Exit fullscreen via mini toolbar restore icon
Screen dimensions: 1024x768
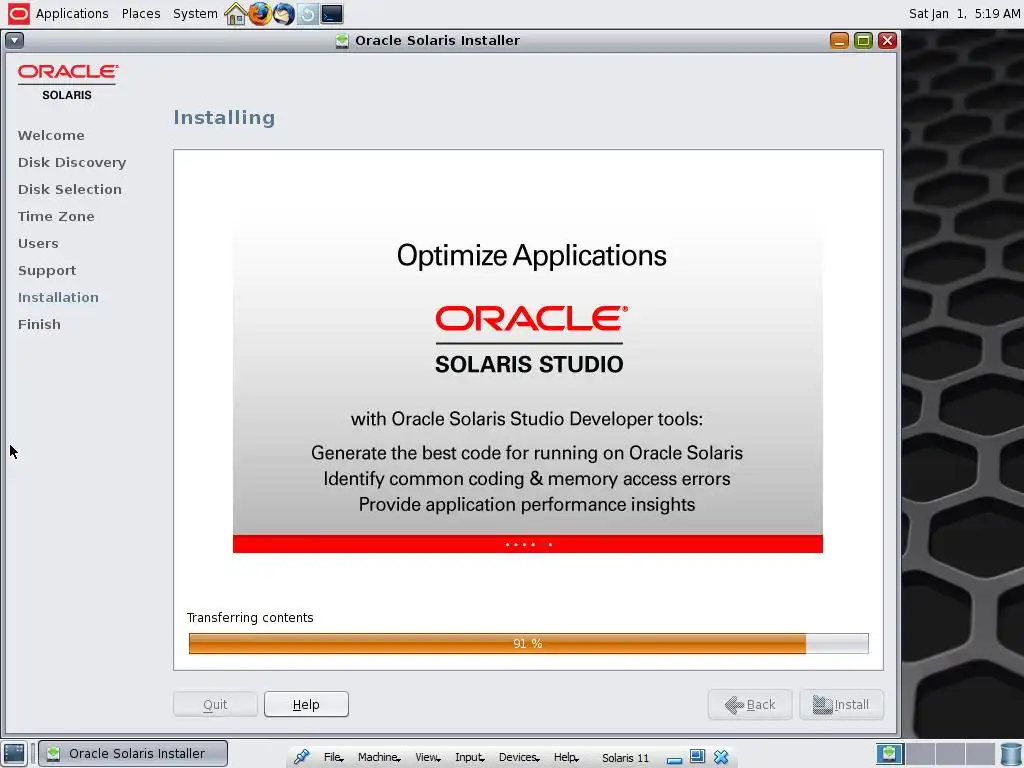click(697, 756)
